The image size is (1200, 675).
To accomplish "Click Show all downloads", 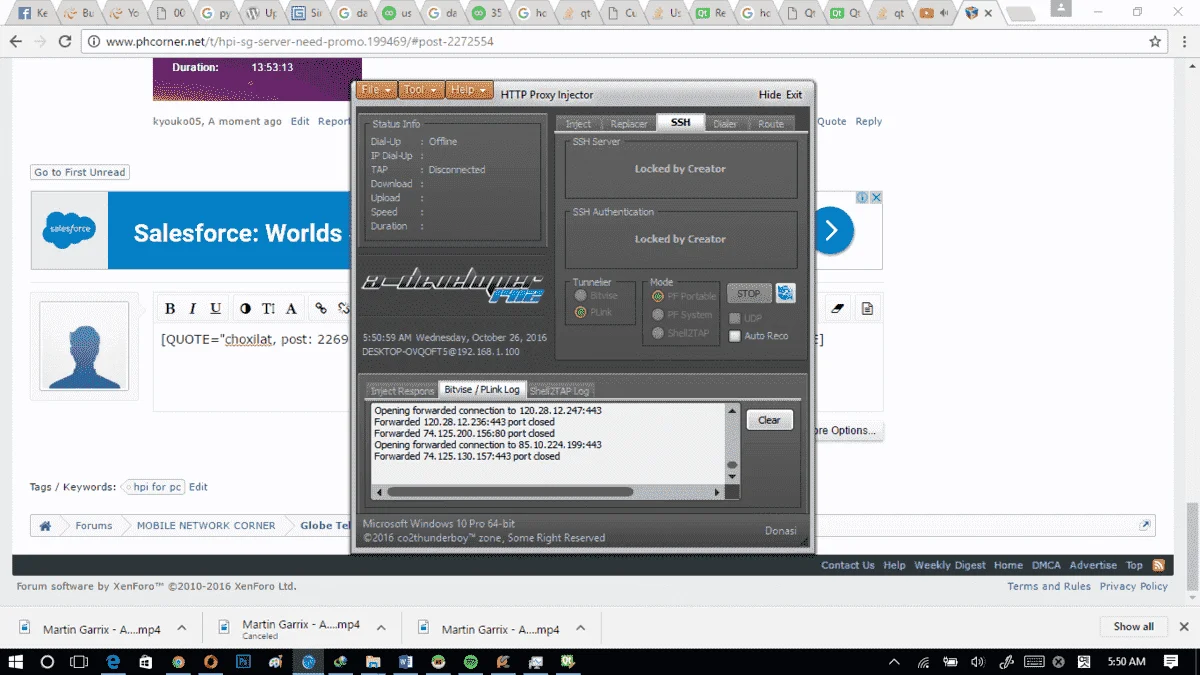I will (1133, 627).
